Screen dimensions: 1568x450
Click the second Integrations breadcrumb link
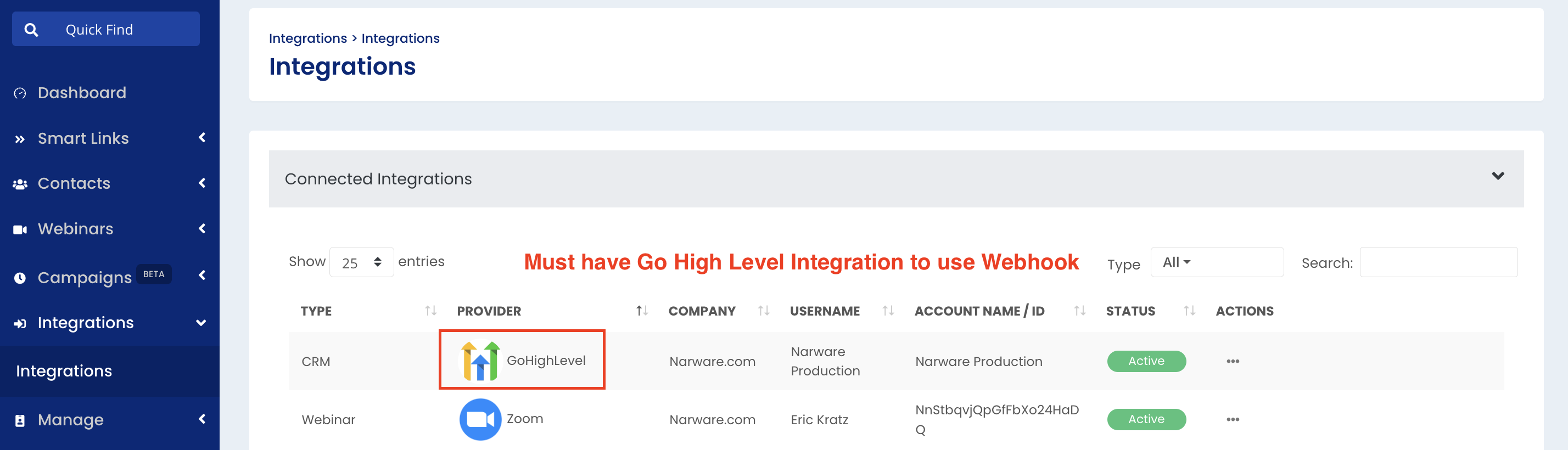pyautogui.click(x=401, y=38)
